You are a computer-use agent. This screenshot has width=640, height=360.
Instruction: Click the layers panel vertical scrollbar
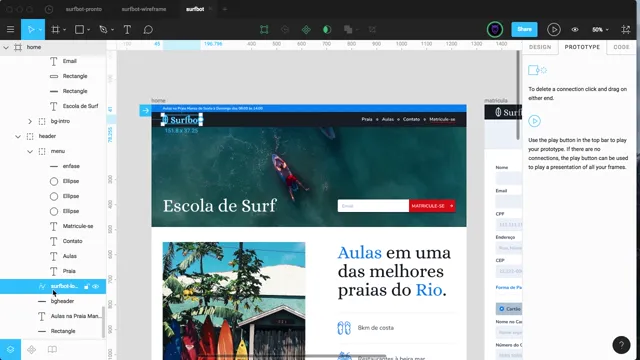tap(103, 322)
